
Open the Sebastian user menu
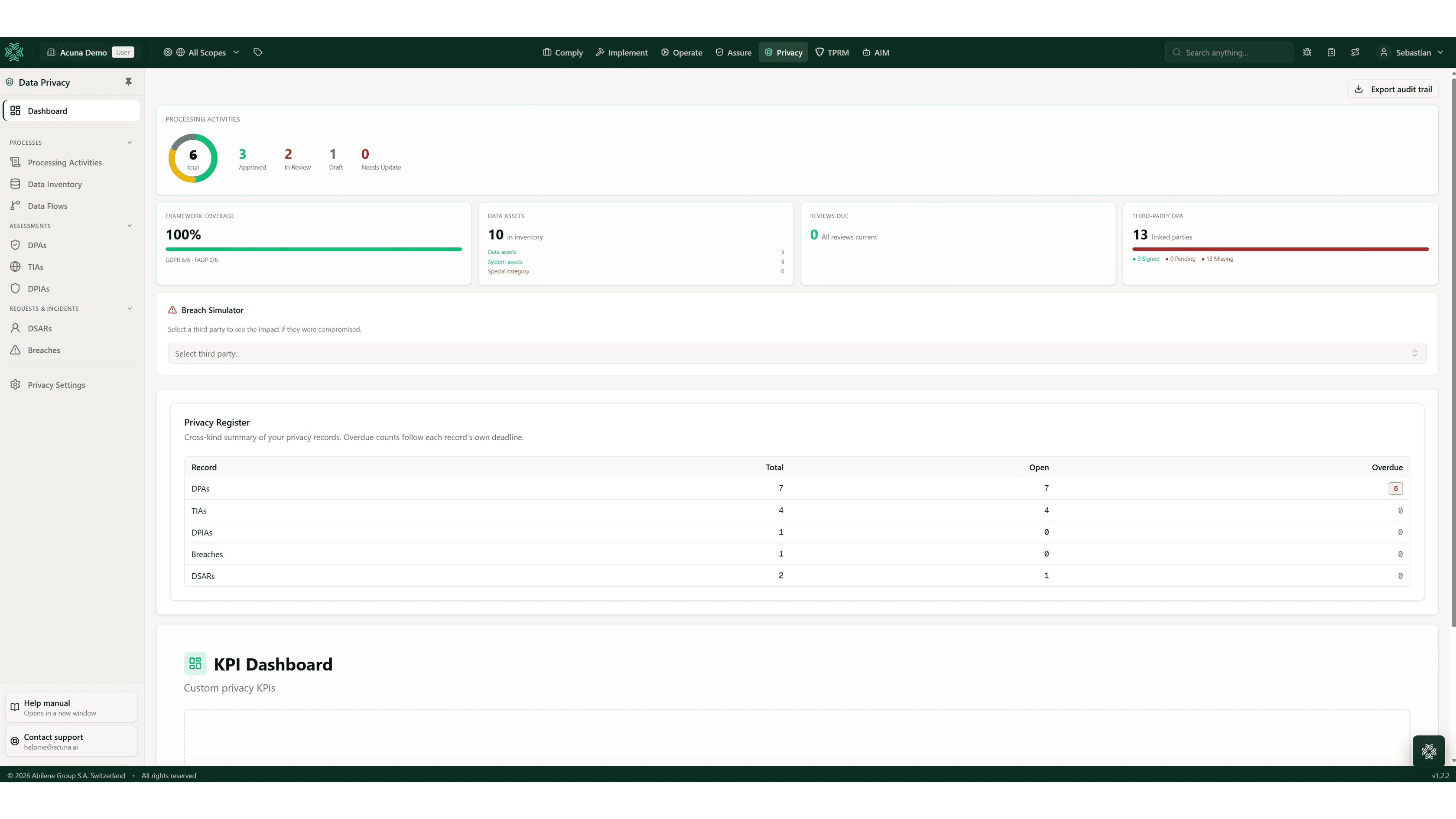tap(1411, 52)
